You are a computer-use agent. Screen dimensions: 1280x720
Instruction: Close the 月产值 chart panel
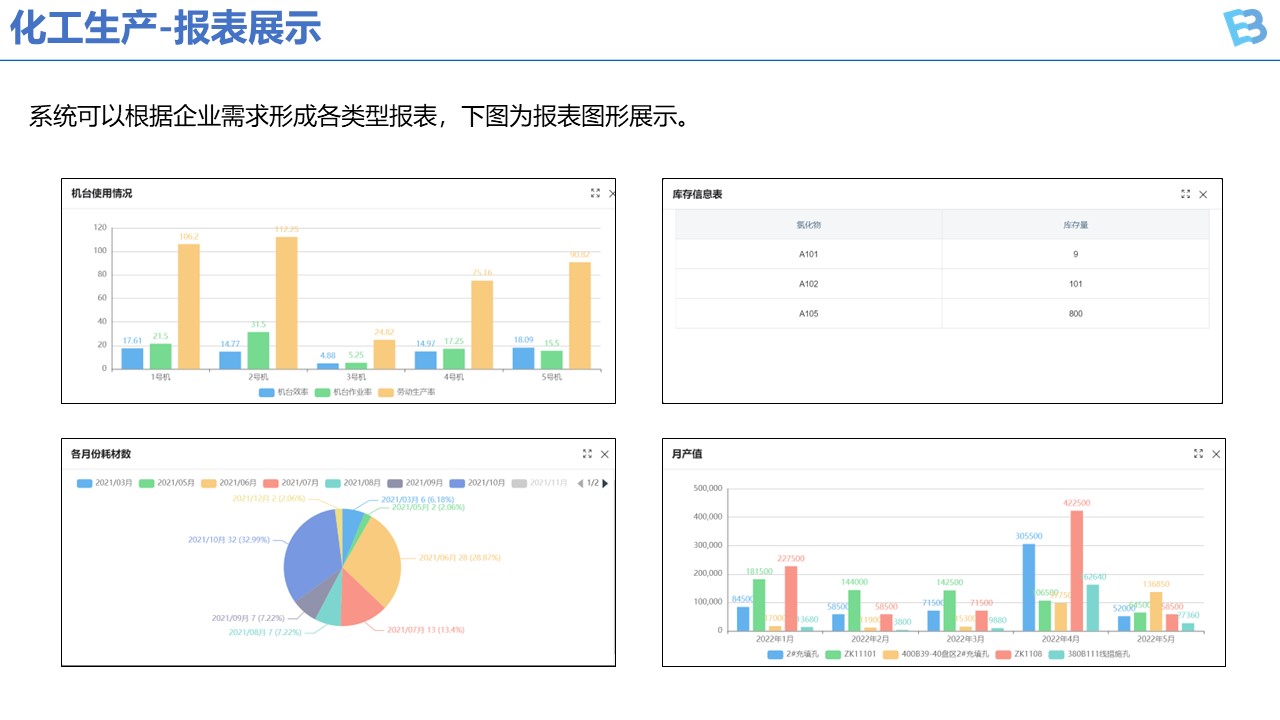click(x=1216, y=454)
